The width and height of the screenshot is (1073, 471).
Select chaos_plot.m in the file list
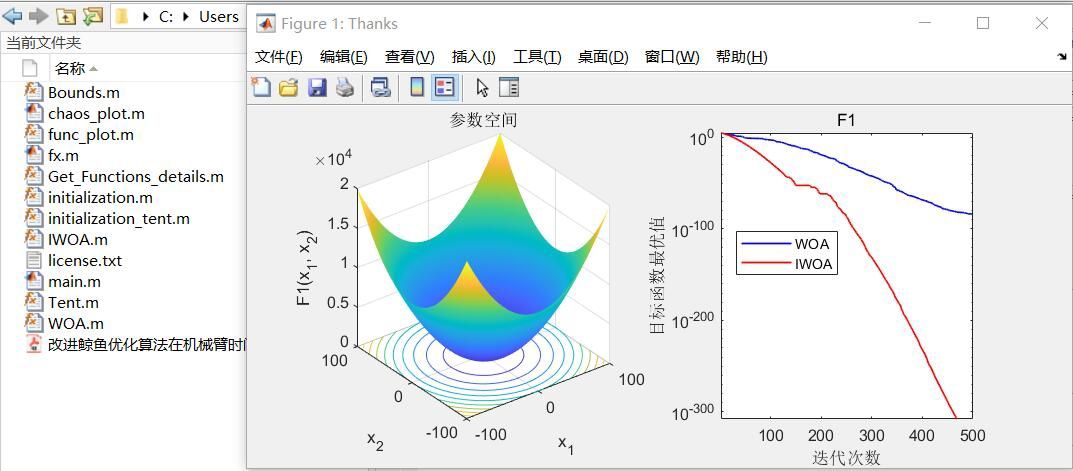click(96, 114)
